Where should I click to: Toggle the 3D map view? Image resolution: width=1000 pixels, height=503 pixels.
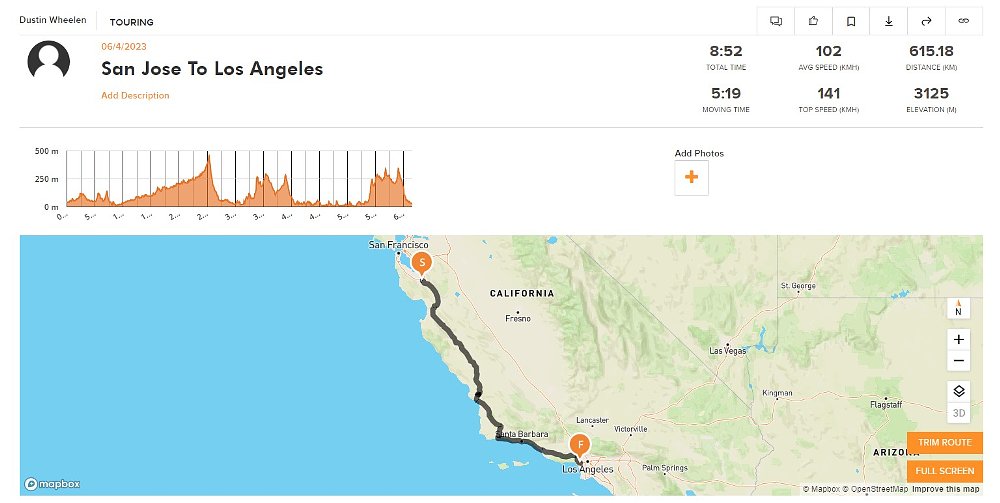point(958,413)
